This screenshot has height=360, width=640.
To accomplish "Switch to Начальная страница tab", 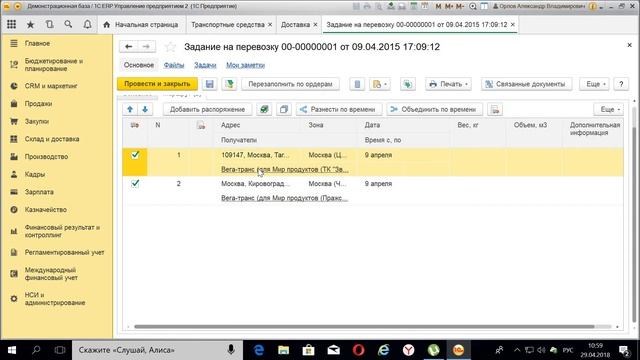I will (x=142, y=25).
